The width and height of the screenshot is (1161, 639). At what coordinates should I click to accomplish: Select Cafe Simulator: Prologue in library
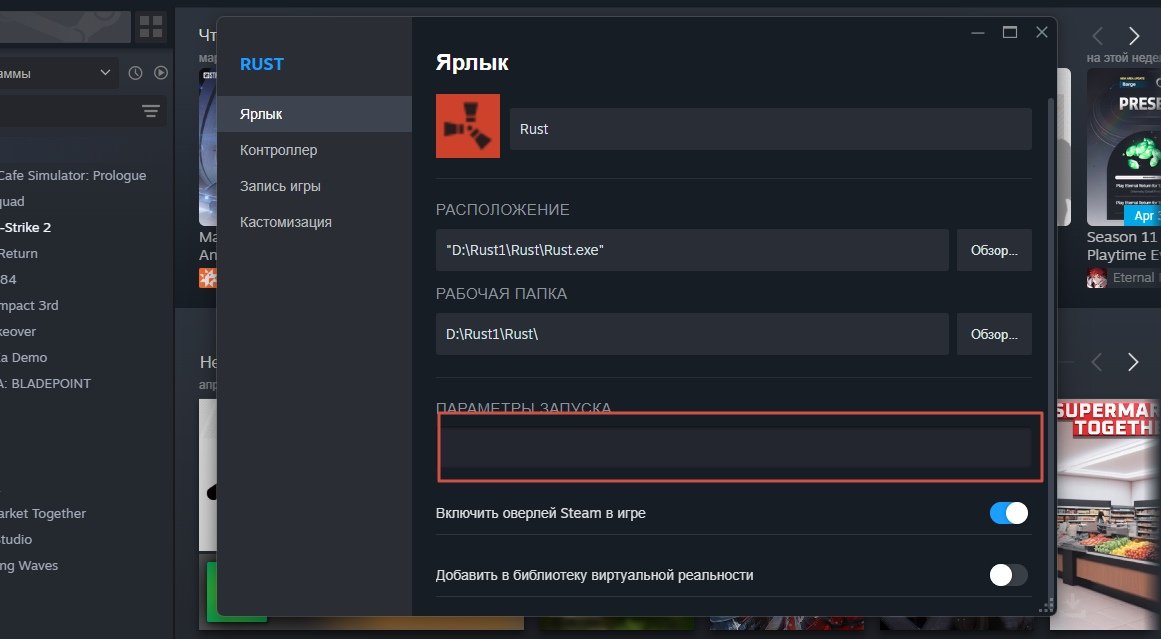click(73, 175)
